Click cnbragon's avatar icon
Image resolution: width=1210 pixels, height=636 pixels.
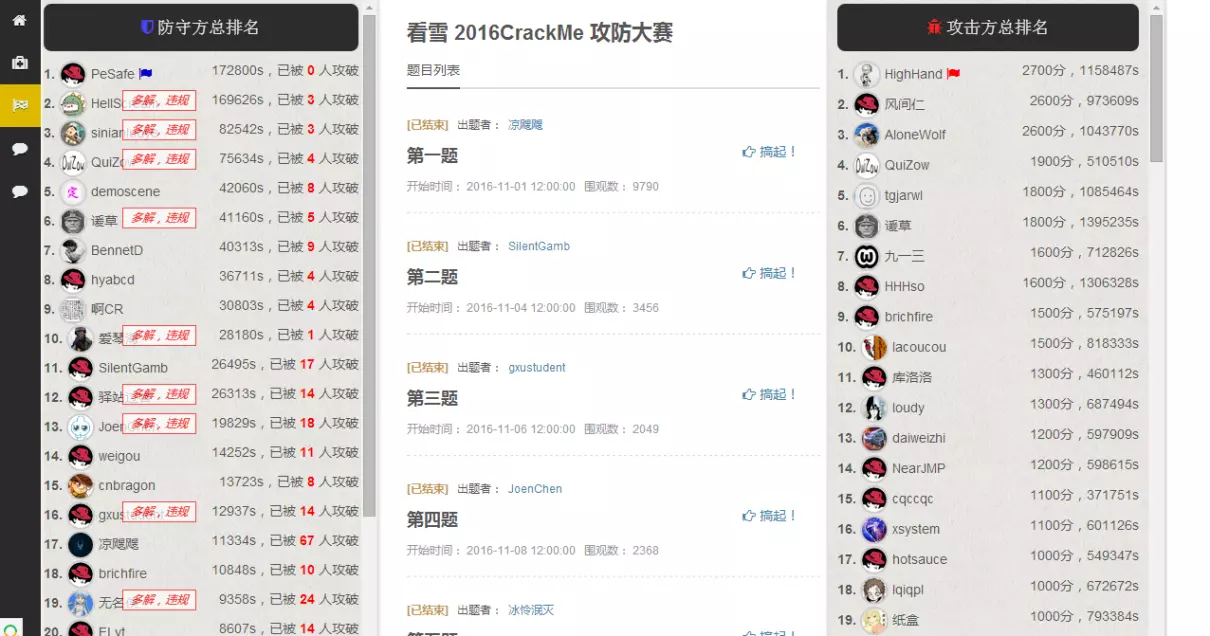(80, 485)
